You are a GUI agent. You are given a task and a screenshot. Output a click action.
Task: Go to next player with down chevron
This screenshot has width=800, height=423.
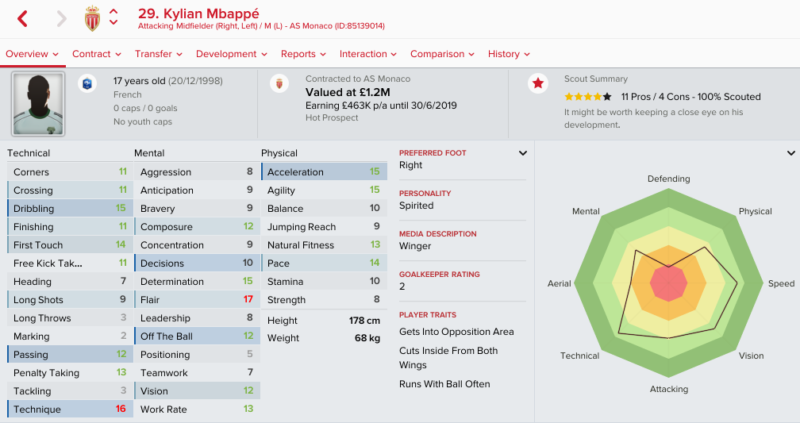(x=113, y=25)
